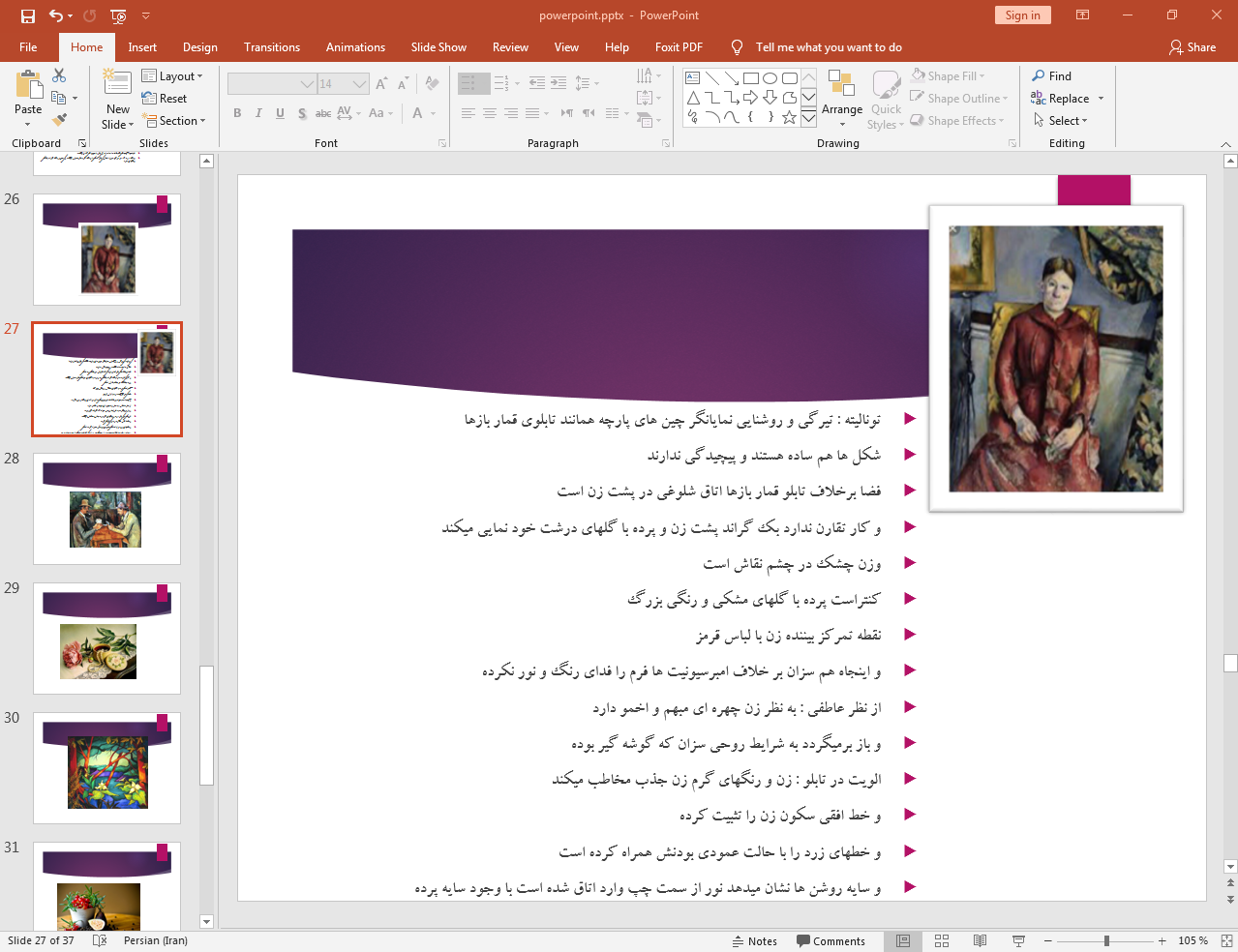Start presentation from beginning icon

click(118, 15)
